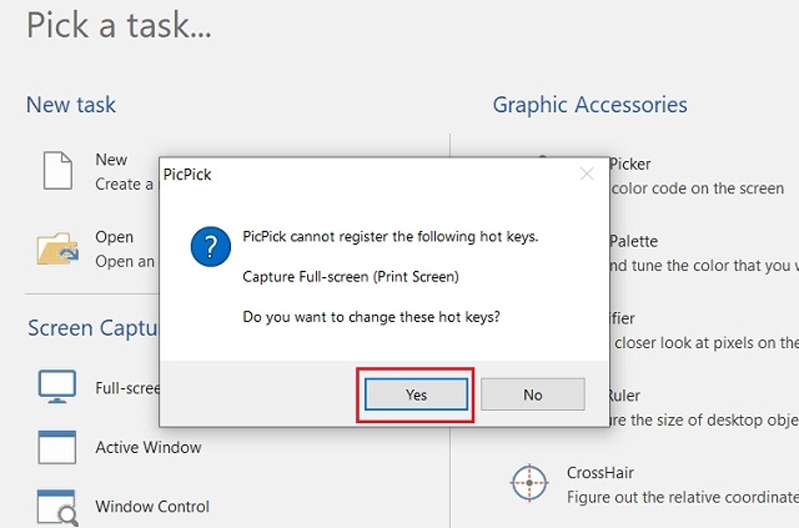The image size is (799, 528).
Task: Click the PicPick dialog title text
Action: pos(187,175)
